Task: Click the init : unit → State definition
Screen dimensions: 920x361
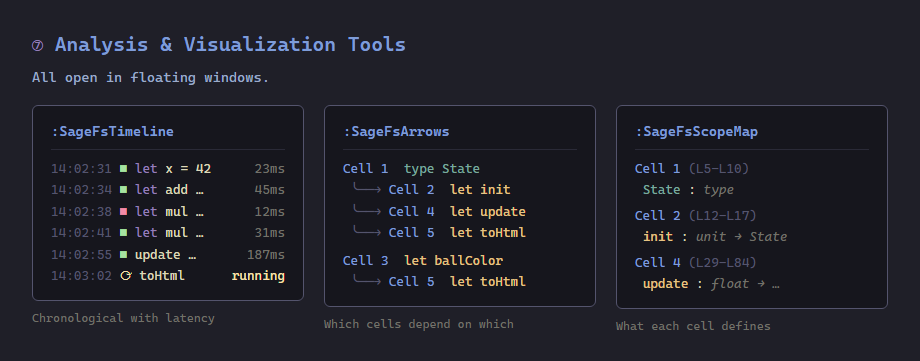Action: pyautogui.click(x=715, y=237)
